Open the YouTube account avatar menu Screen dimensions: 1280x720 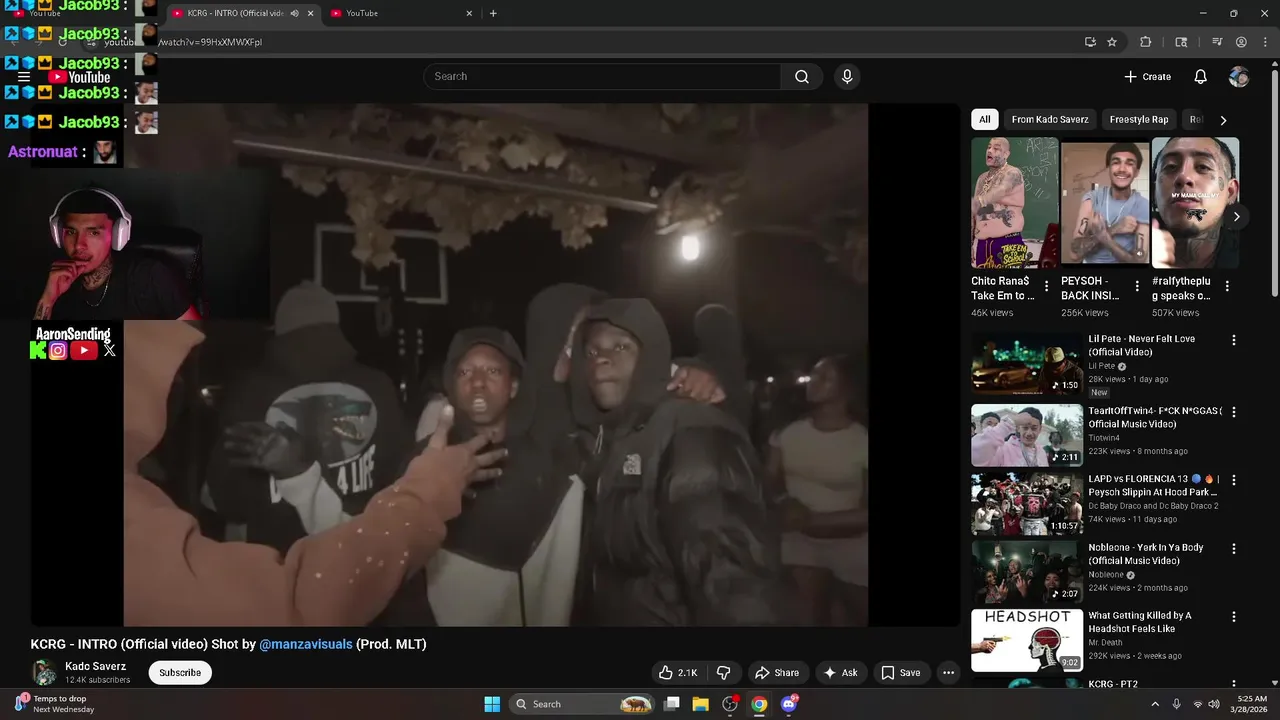point(1239,77)
